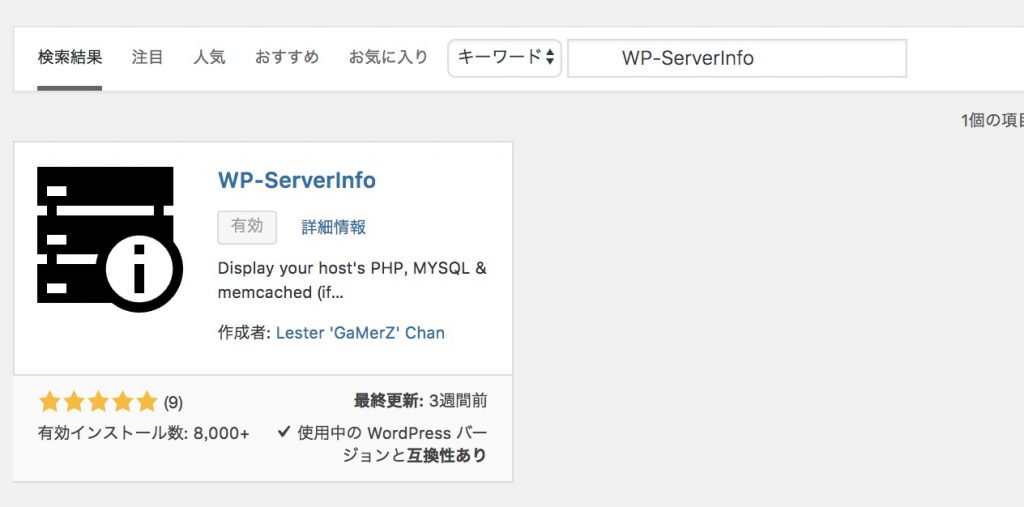Click the fifth yellow rating star

click(x=147, y=402)
